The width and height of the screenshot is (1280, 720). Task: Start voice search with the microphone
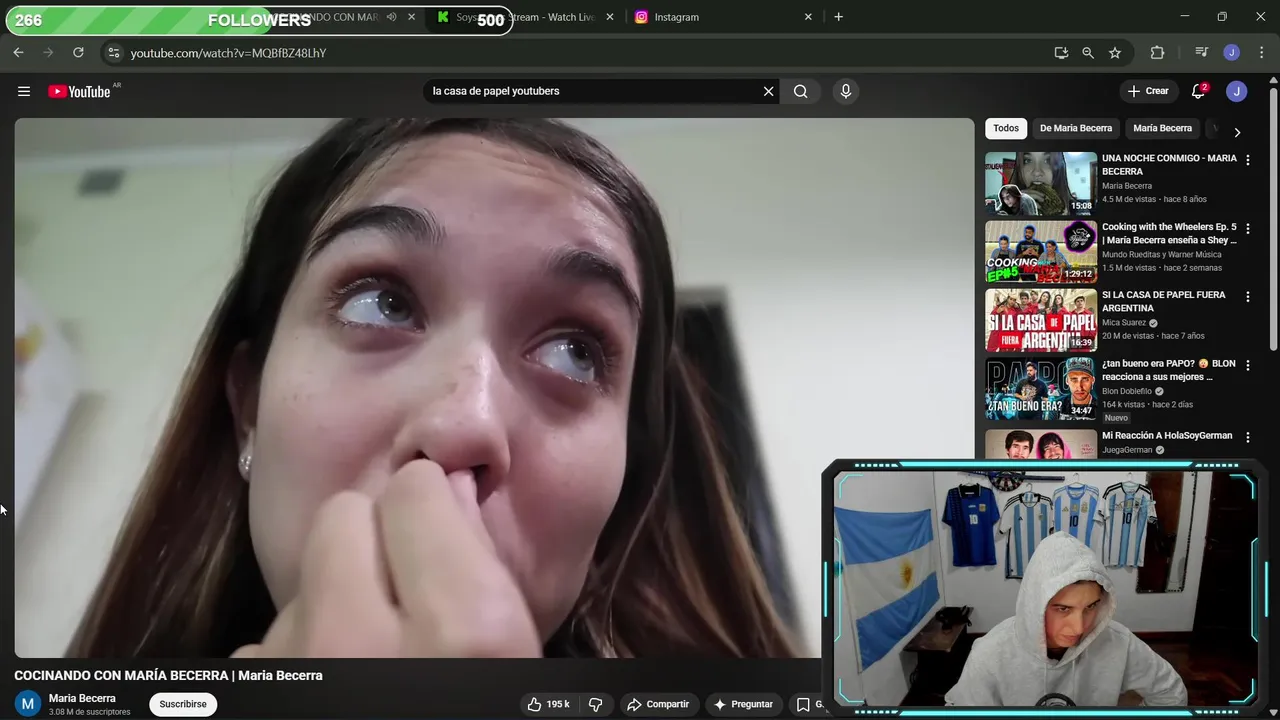[846, 91]
